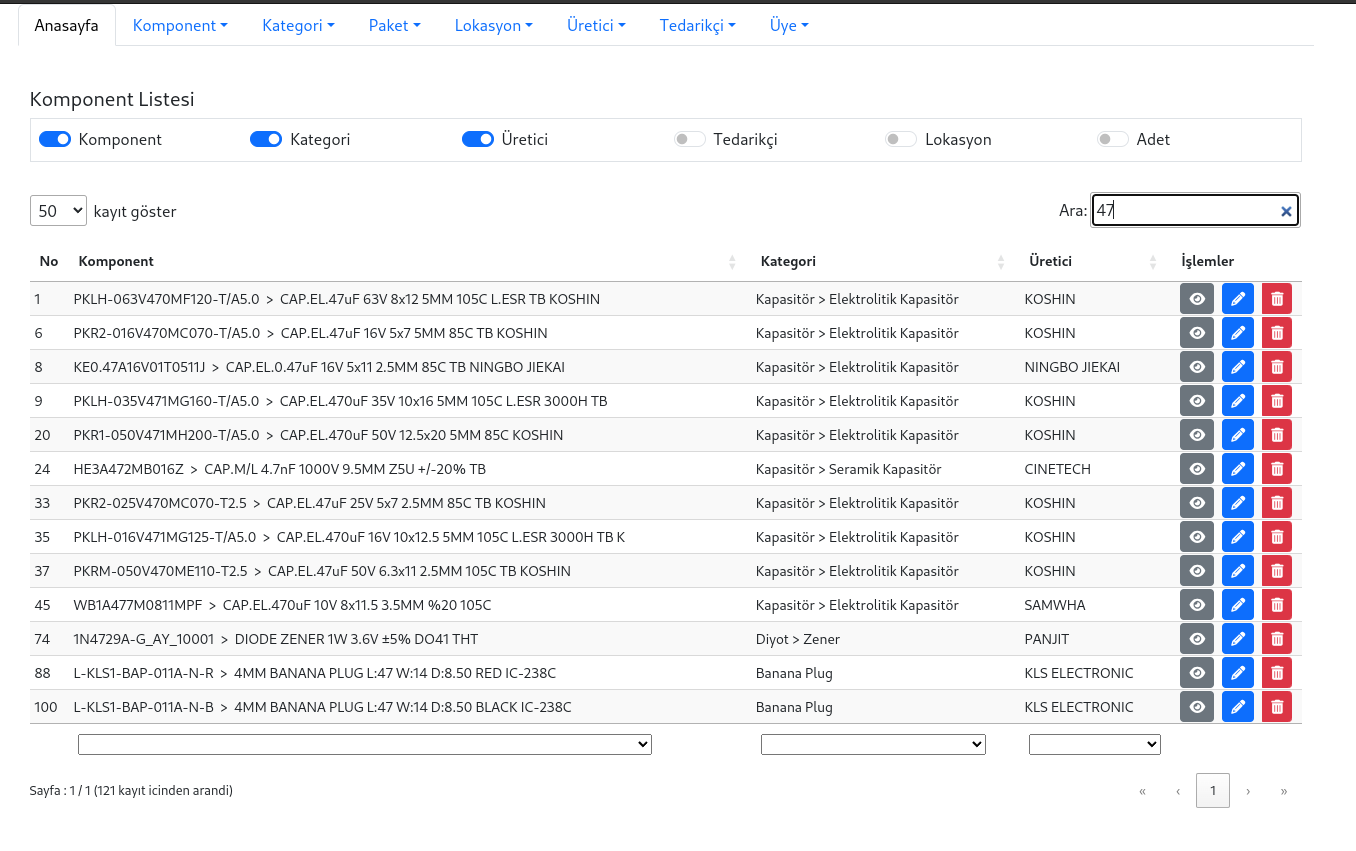The width and height of the screenshot is (1356, 851).
Task: View PKR2-025V470MC070-T2.5 details
Action: coord(1197,503)
